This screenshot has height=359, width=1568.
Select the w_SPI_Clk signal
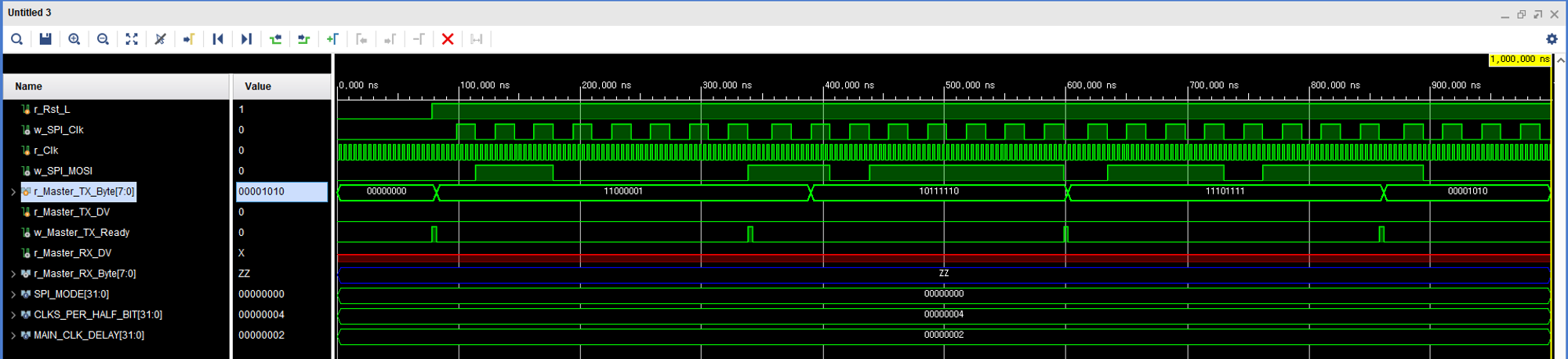(x=58, y=130)
